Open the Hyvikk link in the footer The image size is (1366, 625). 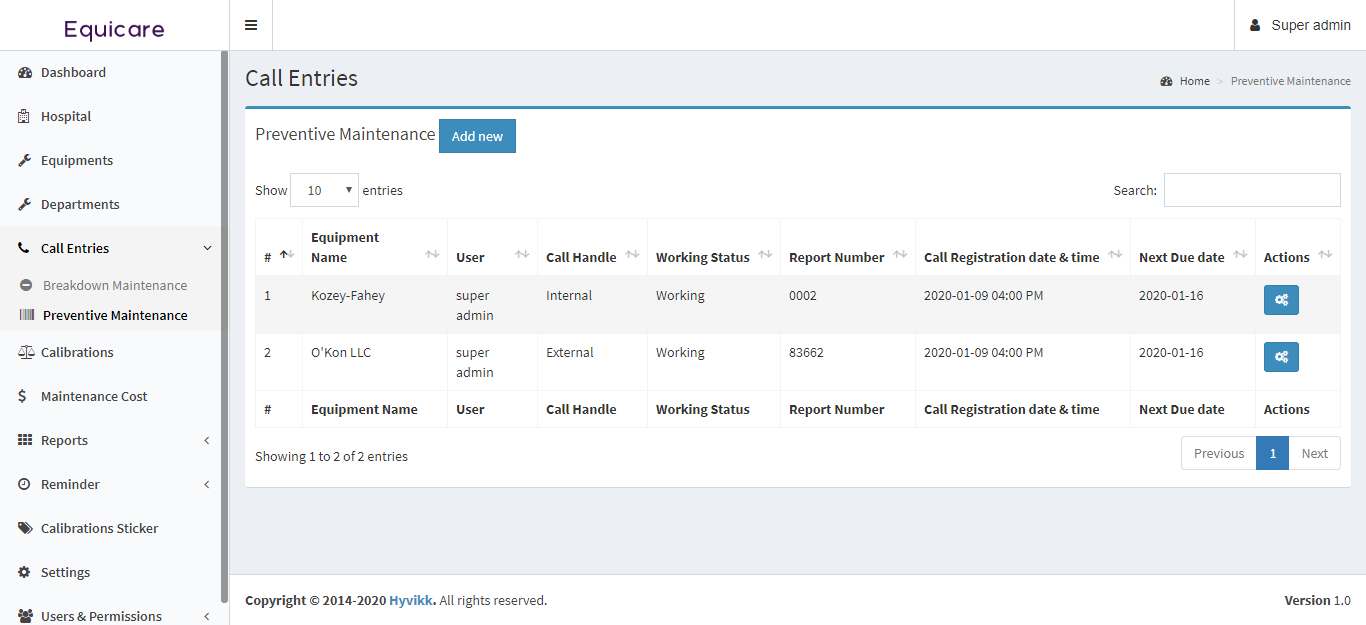click(x=411, y=600)
